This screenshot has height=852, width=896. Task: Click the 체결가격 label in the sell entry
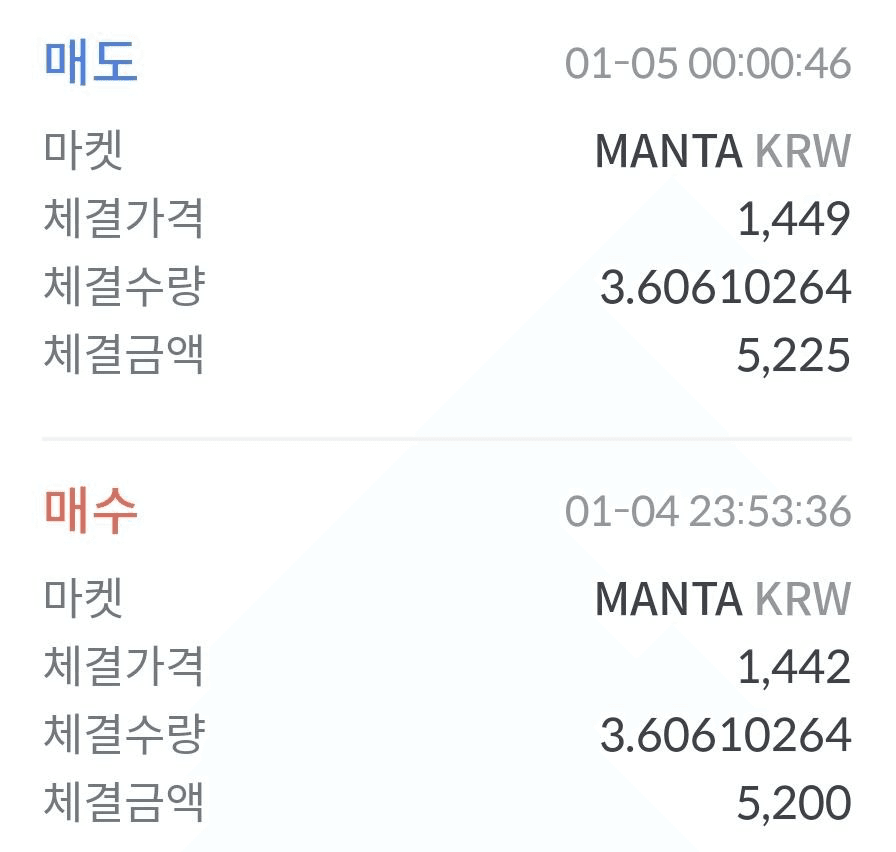click(123, 220)
